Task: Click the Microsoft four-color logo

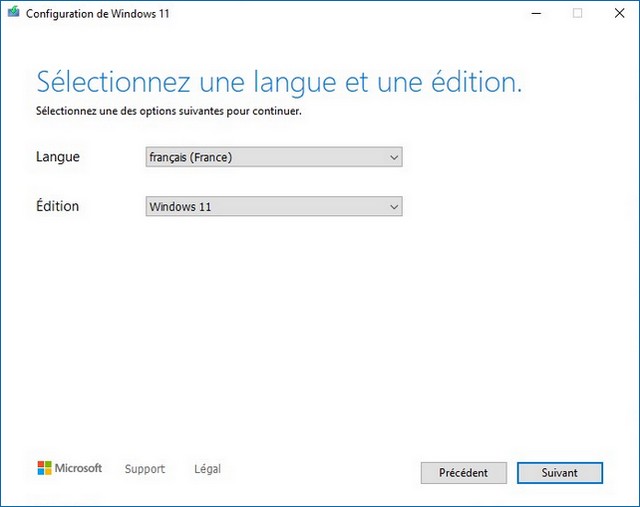Action: [x=44, y=468]
